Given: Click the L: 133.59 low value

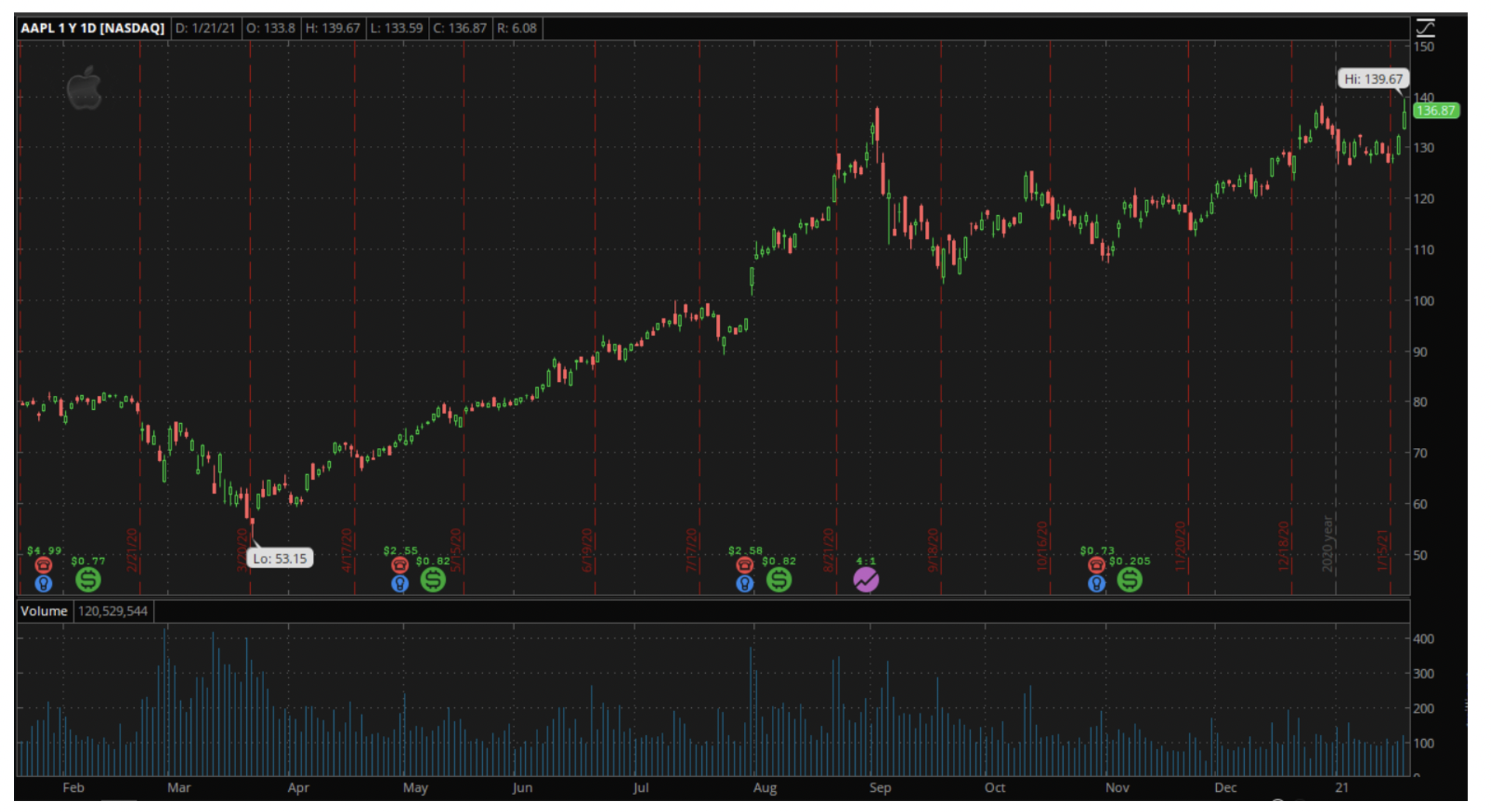Looking at the screenshot, I should [x=396, y=28].
